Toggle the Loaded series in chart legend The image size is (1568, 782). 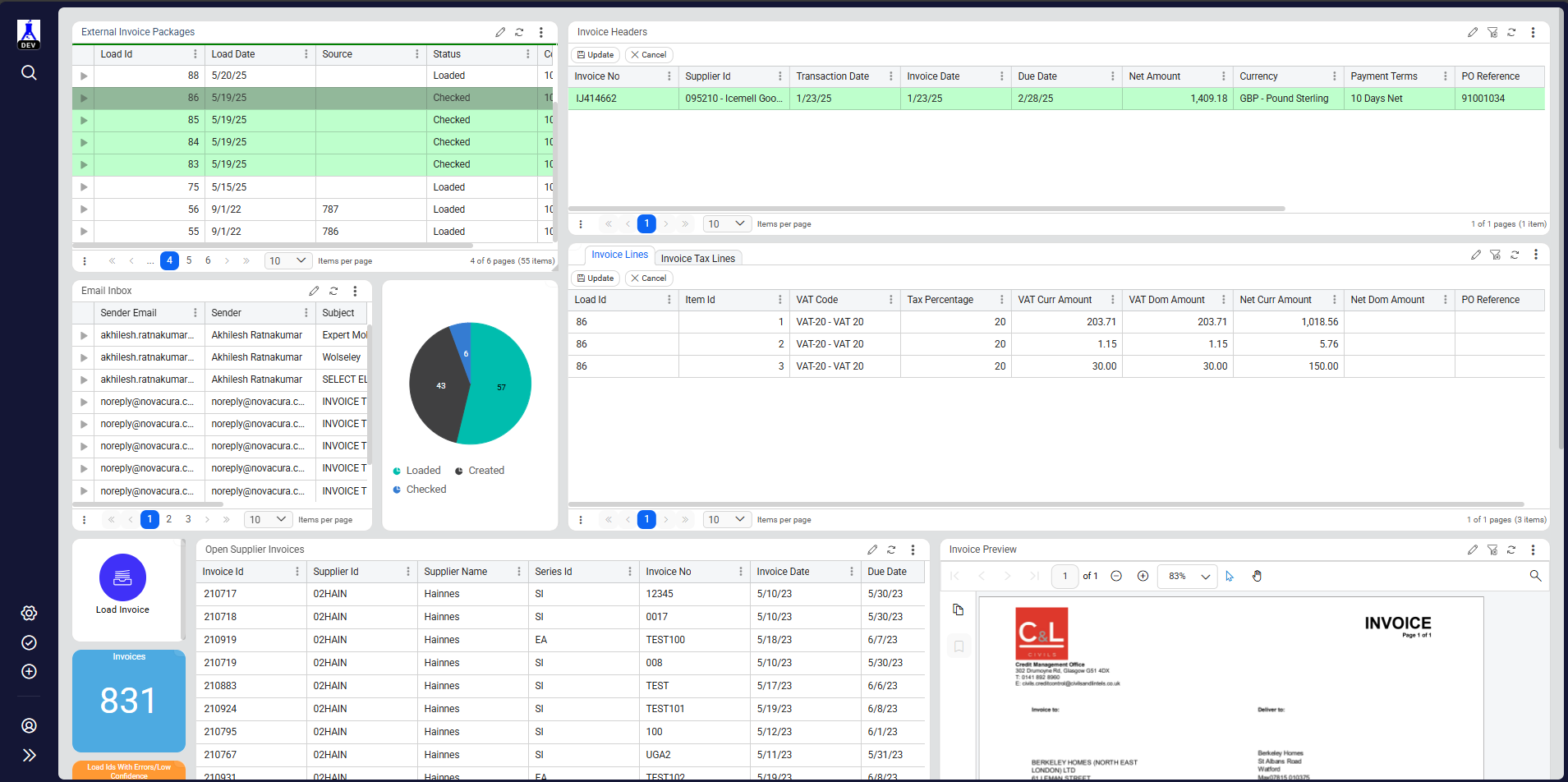pyautogui.click(x=423, y=471)
